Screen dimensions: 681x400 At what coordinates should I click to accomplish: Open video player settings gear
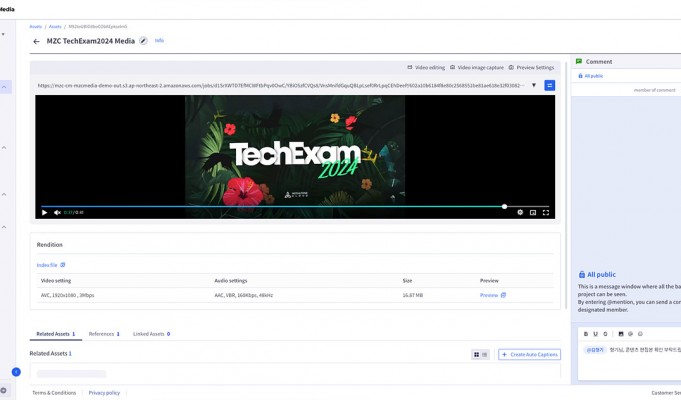click(520, 212)
